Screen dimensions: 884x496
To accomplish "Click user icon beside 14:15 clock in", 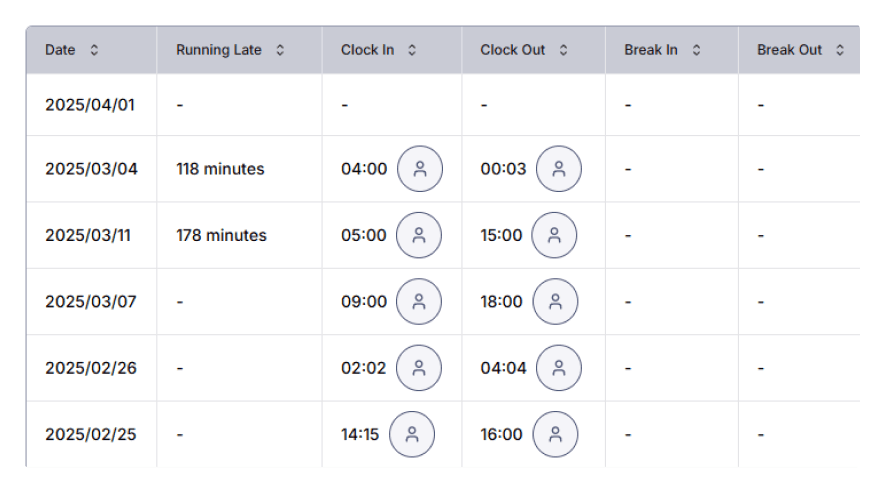I will click(412, 434).
